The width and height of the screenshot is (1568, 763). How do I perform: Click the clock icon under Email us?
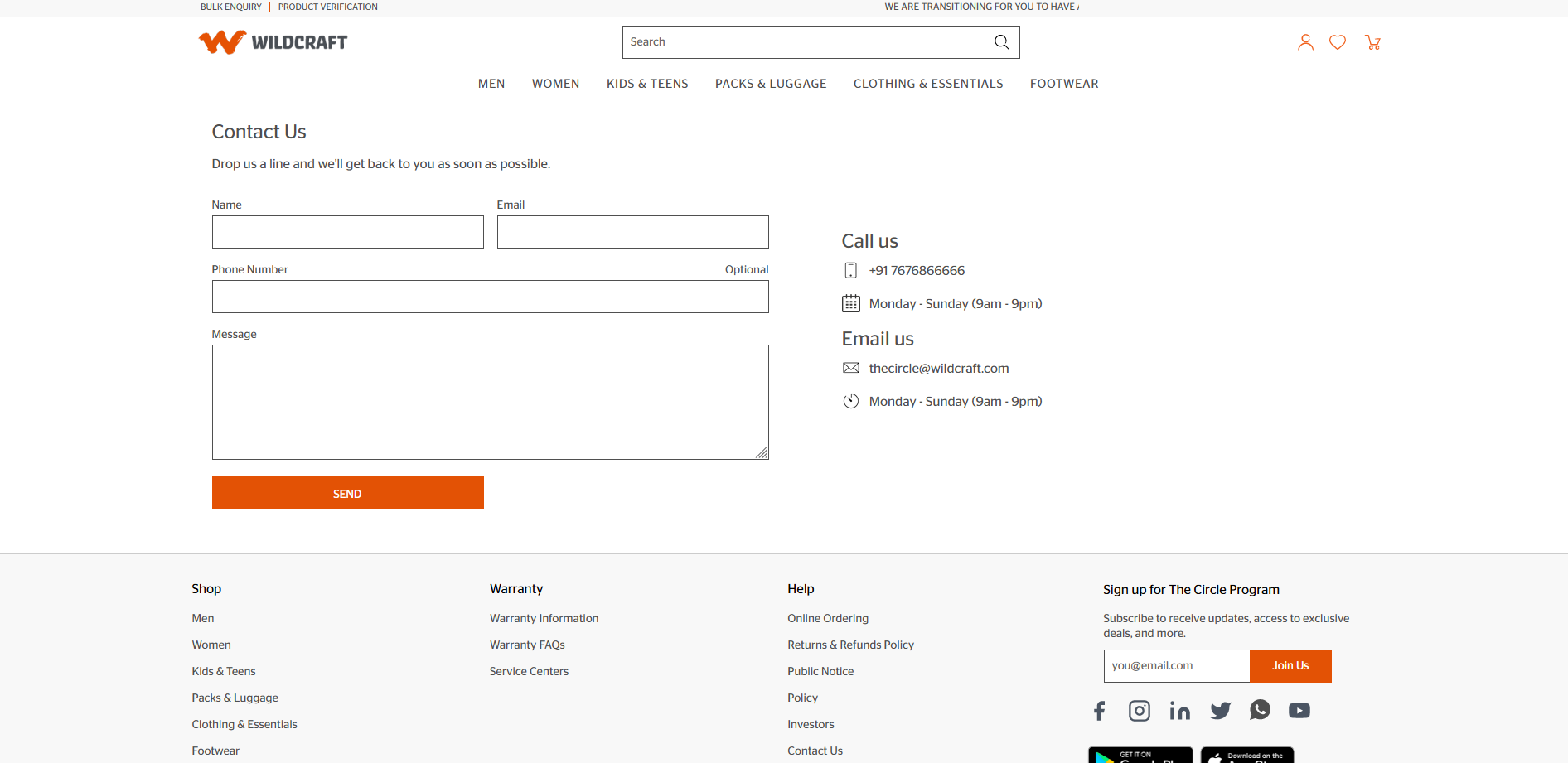pyautogui.click(x=851, y=401)
